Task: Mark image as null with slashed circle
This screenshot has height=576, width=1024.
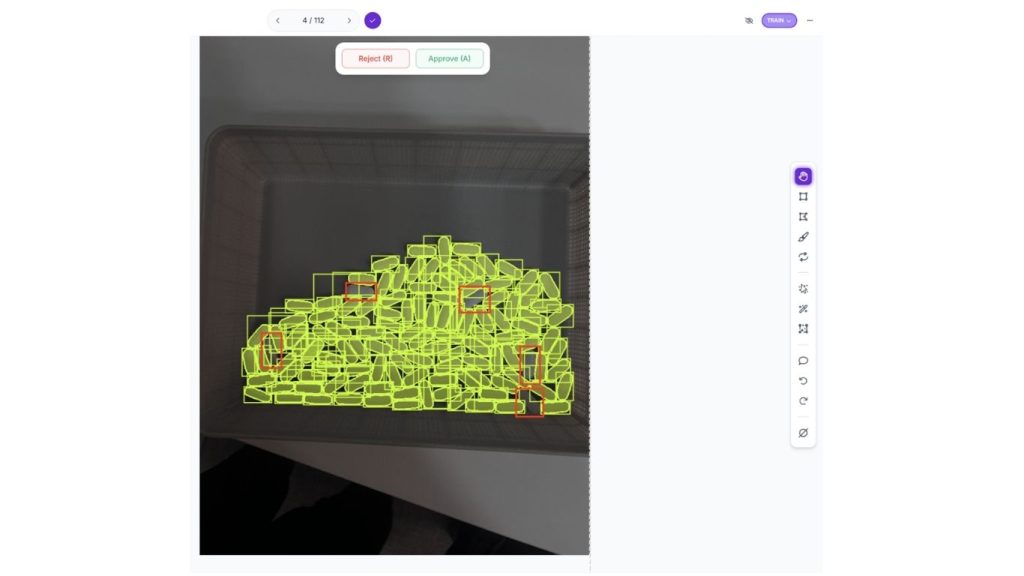Action: point(803,433)
